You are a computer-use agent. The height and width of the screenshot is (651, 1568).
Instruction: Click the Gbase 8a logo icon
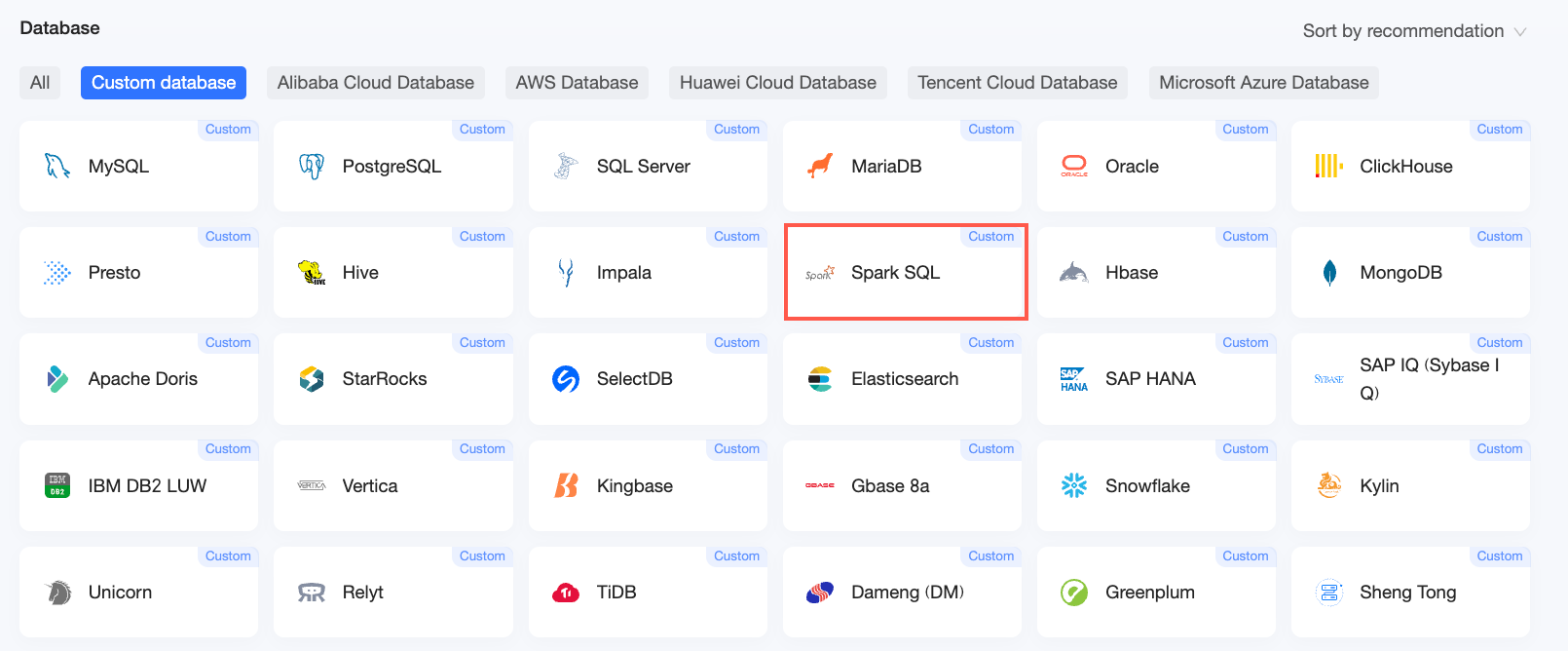pos(820,485)
